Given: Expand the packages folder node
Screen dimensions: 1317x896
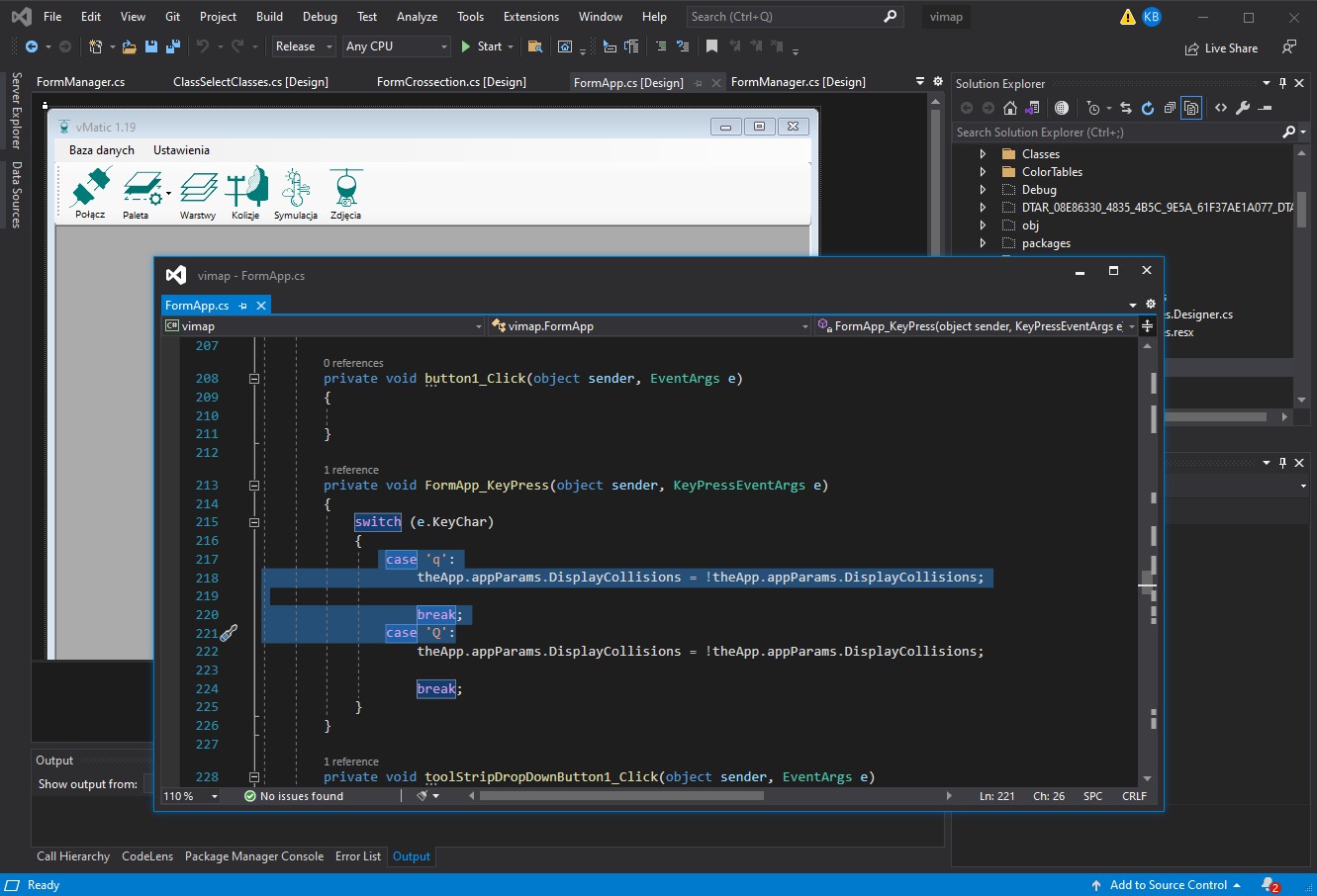Looking at the screenshot, I should 983,243.
